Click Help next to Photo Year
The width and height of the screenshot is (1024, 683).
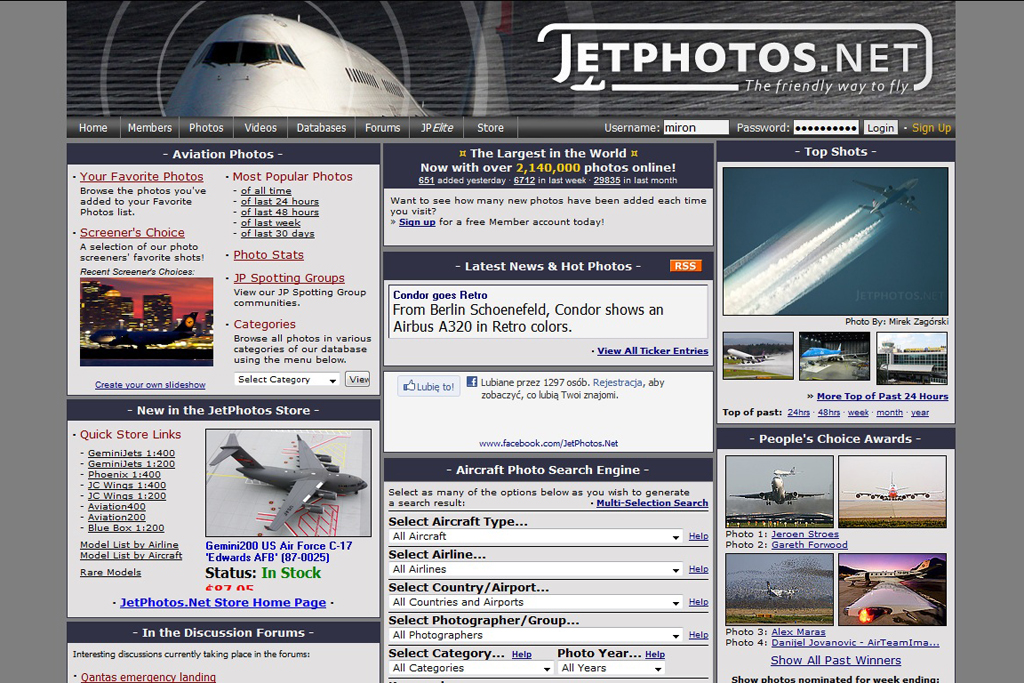pyautogui.click(x=655, y=654)
